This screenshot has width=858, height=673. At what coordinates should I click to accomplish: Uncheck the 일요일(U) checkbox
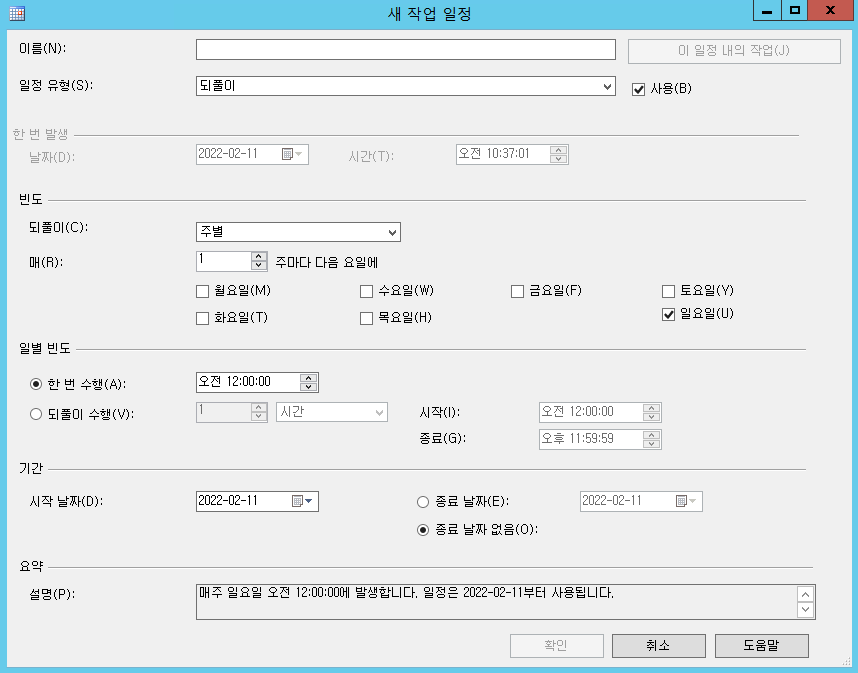pos(668,315)
